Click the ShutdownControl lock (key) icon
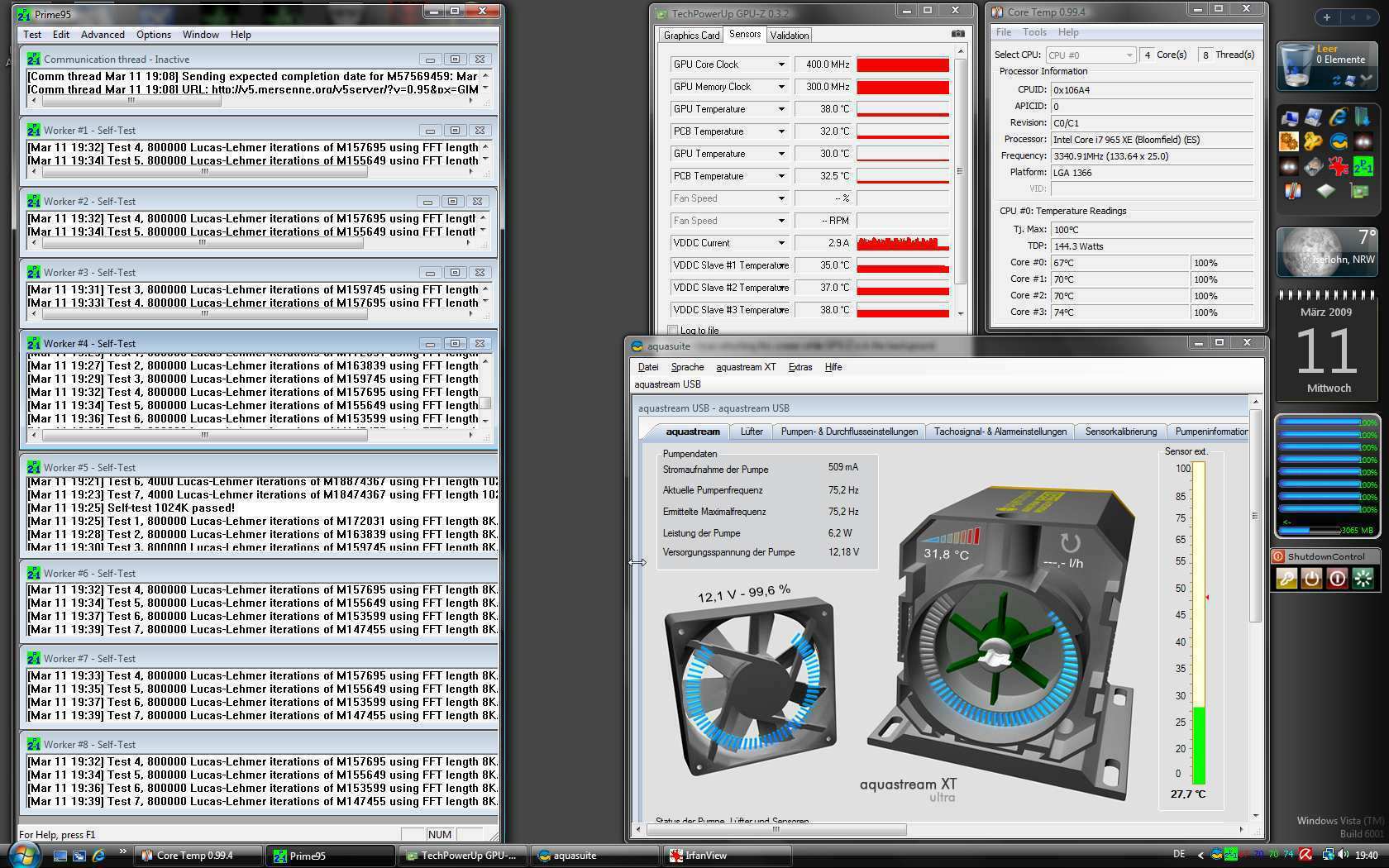Image resolution: width=1389 pixels, height=868 pixels. (x=1286, y=579)
